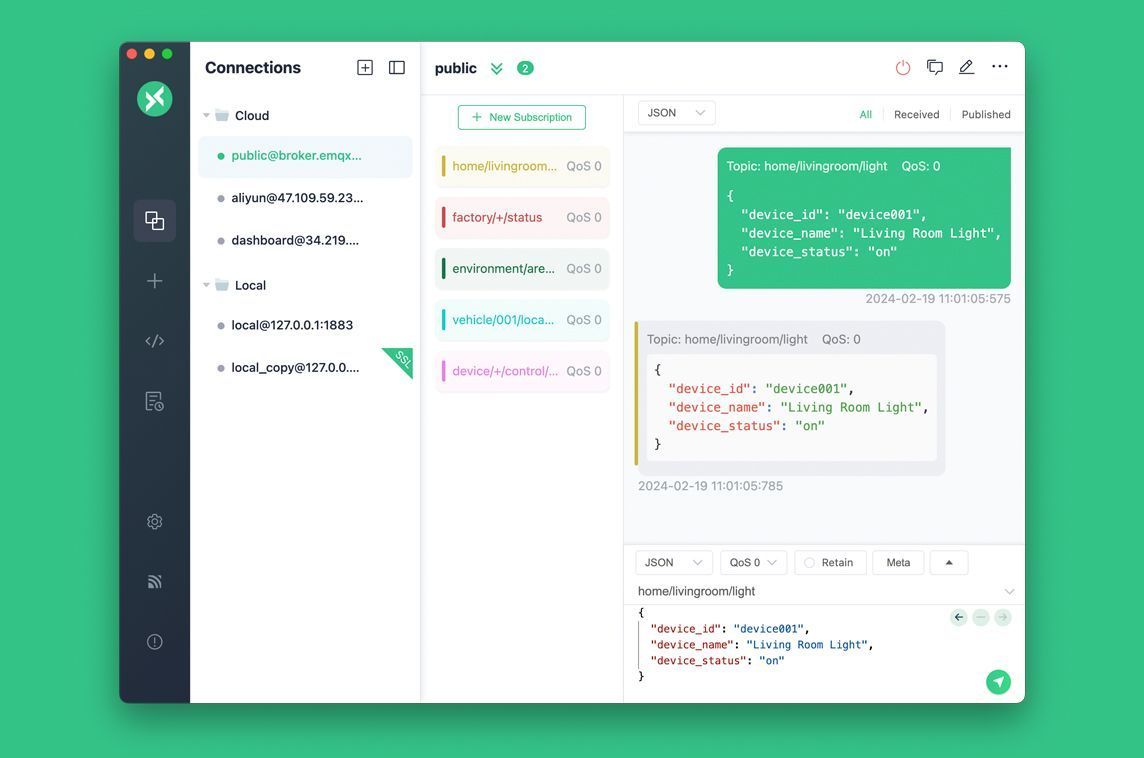Screen dimensions: 1144x758
Task: Open the Meta button
Action: pos(898,562)
